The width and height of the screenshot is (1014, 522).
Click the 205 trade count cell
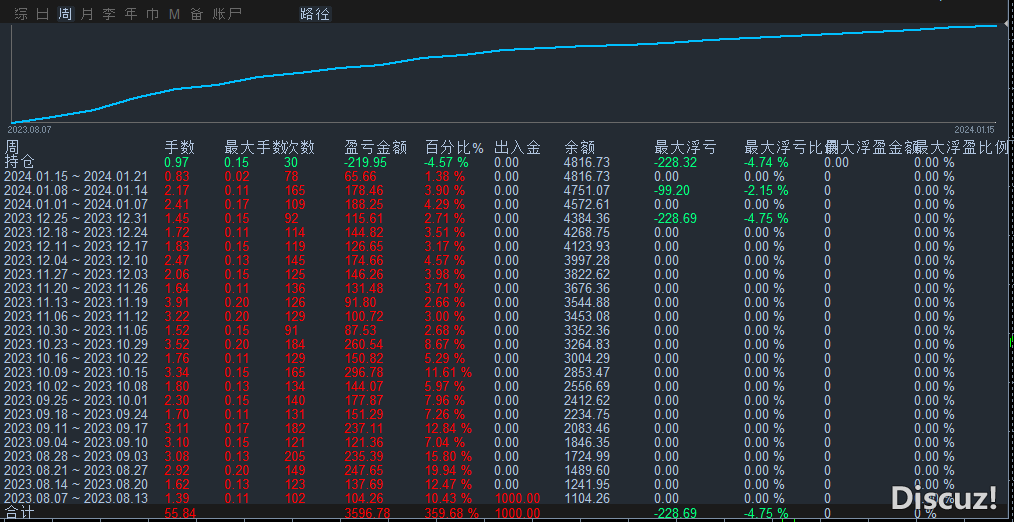coord(295,456)
